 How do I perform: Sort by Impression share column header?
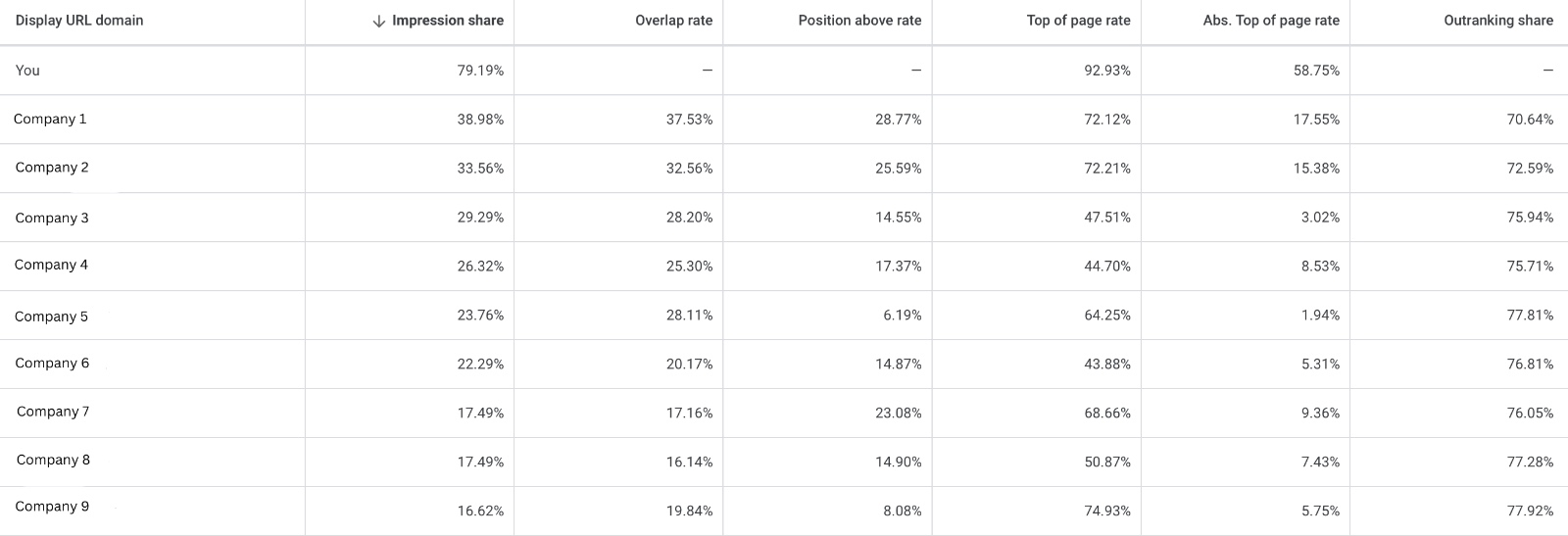click(448, 21)
